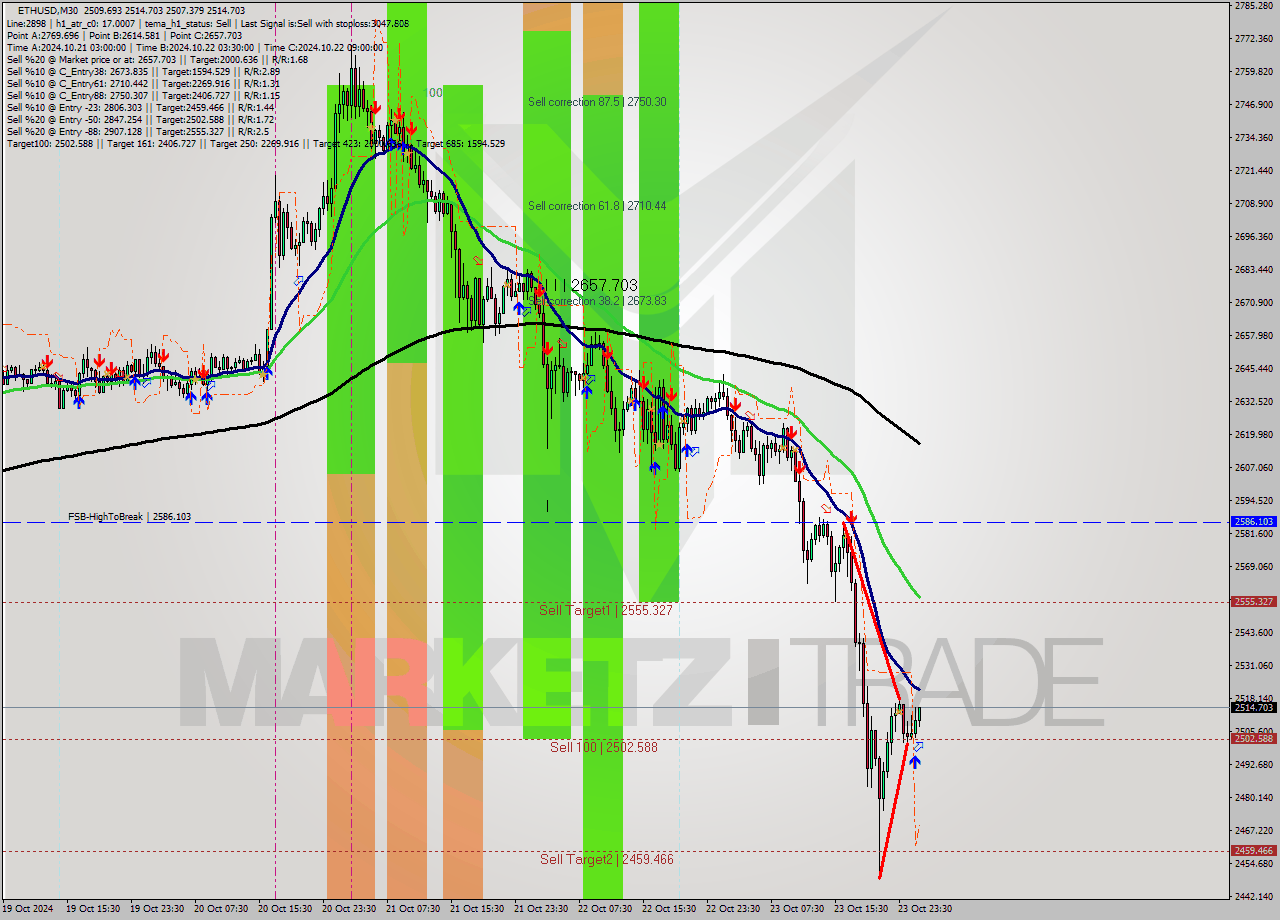
Task: Click the '19 Oct 15:30' time axis label
Action: coord(93,909)
